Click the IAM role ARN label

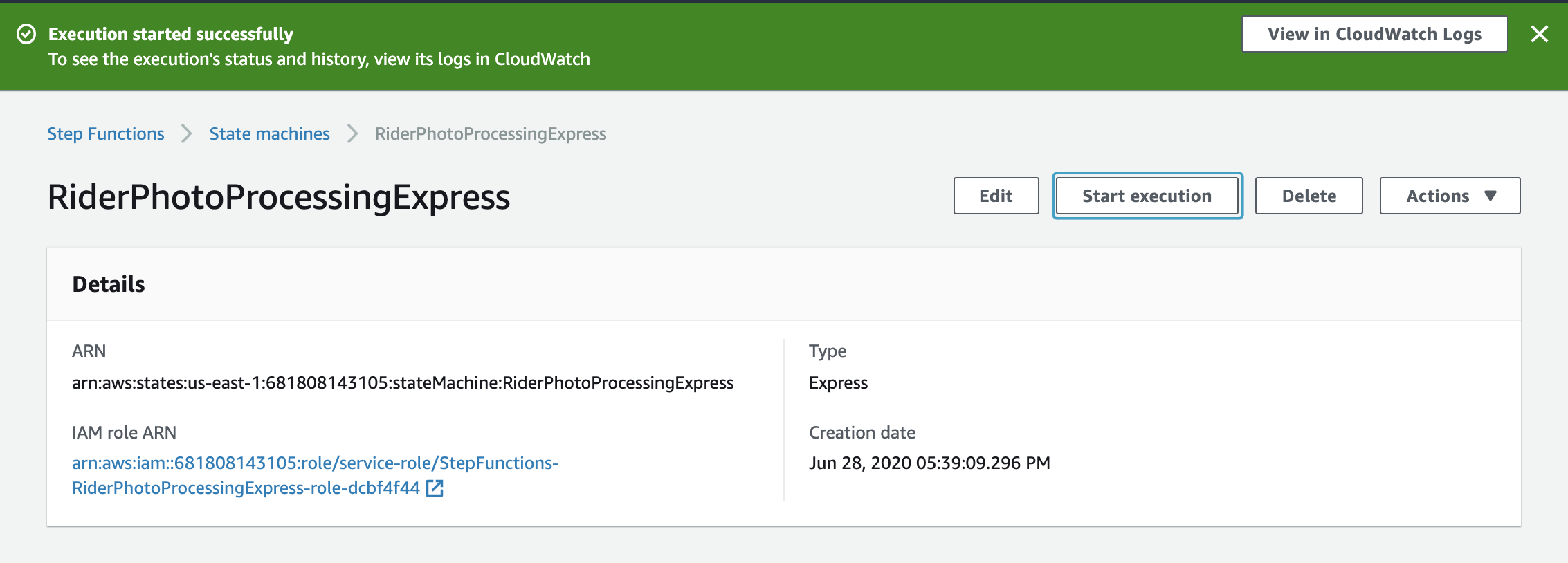click(x=124, y=432)
